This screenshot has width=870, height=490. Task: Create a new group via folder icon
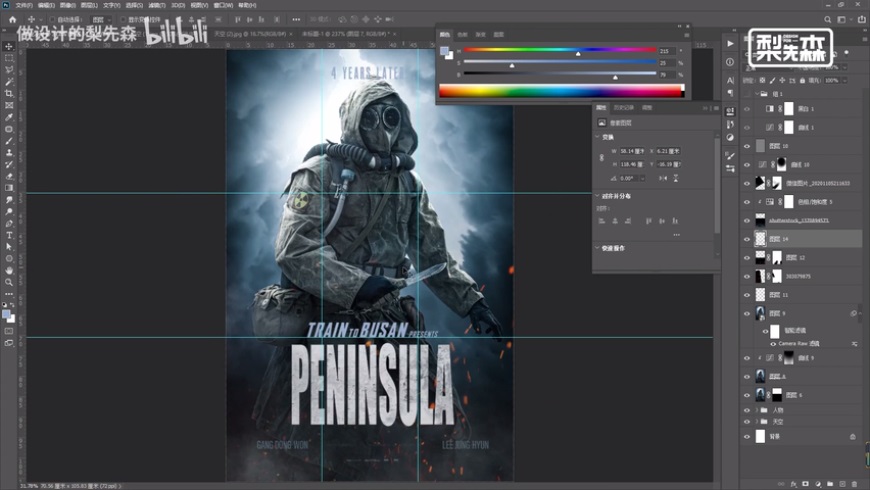coord(830,484)
